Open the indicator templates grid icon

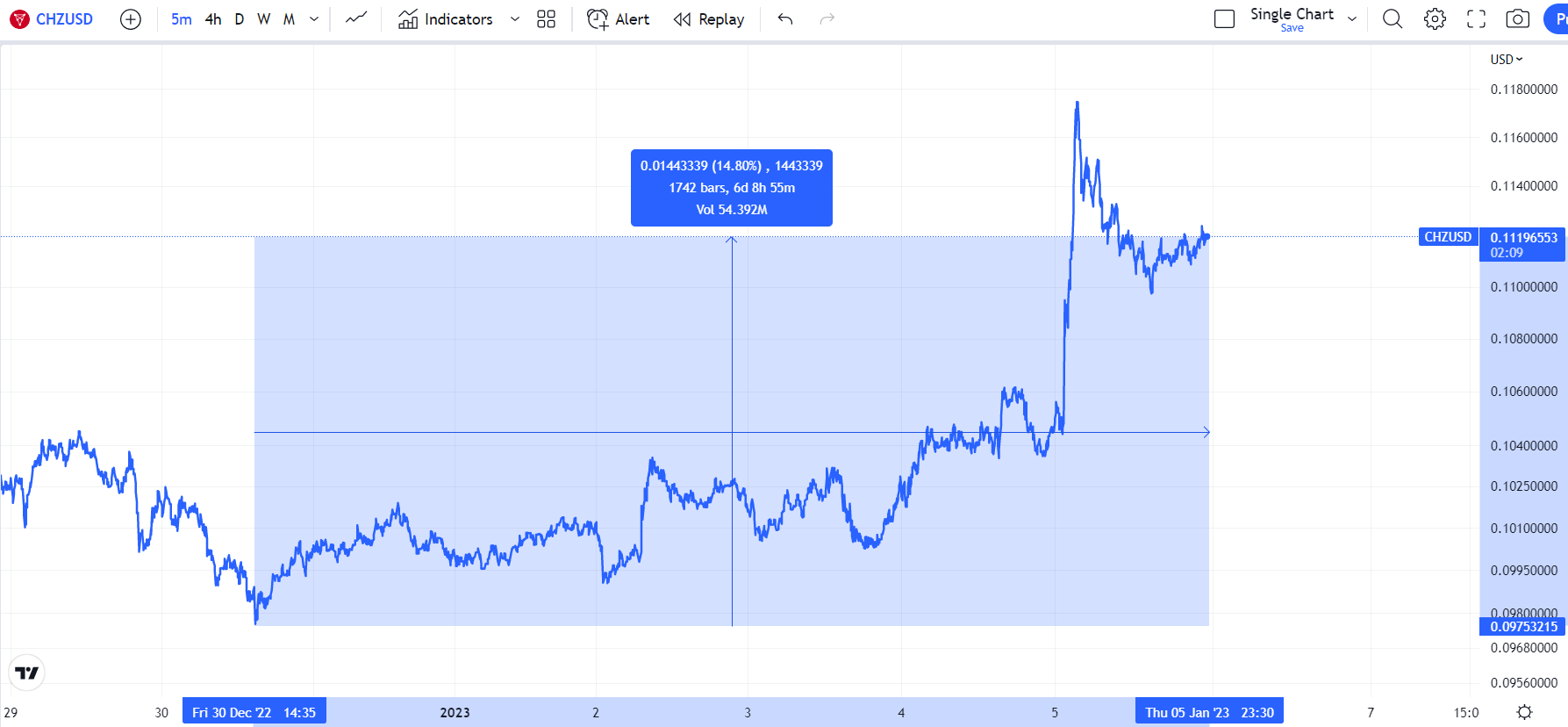pyautogui.click(x=546, y=19)
